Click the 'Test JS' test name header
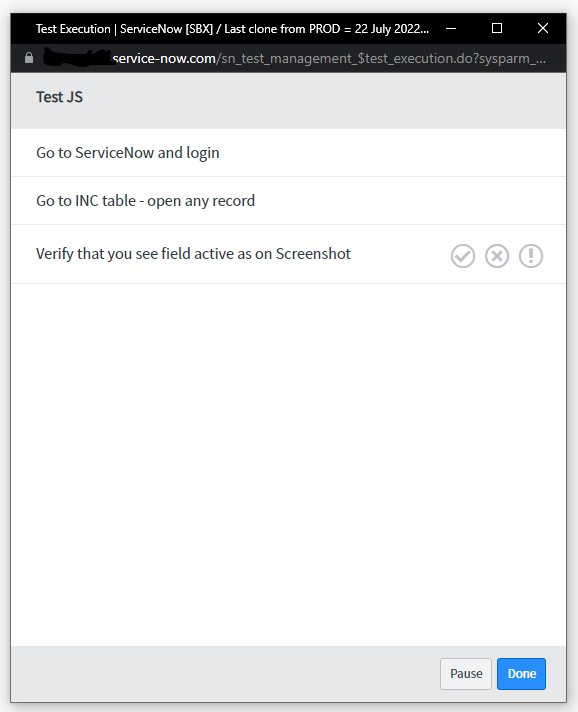Viewport: 578px width, 712px height. (59, 97)
